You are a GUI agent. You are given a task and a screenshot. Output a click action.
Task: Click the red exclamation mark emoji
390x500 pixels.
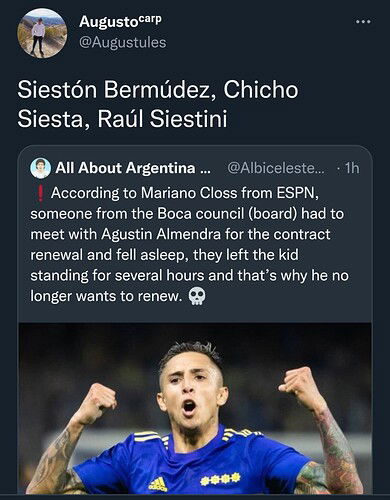[40, 193]
